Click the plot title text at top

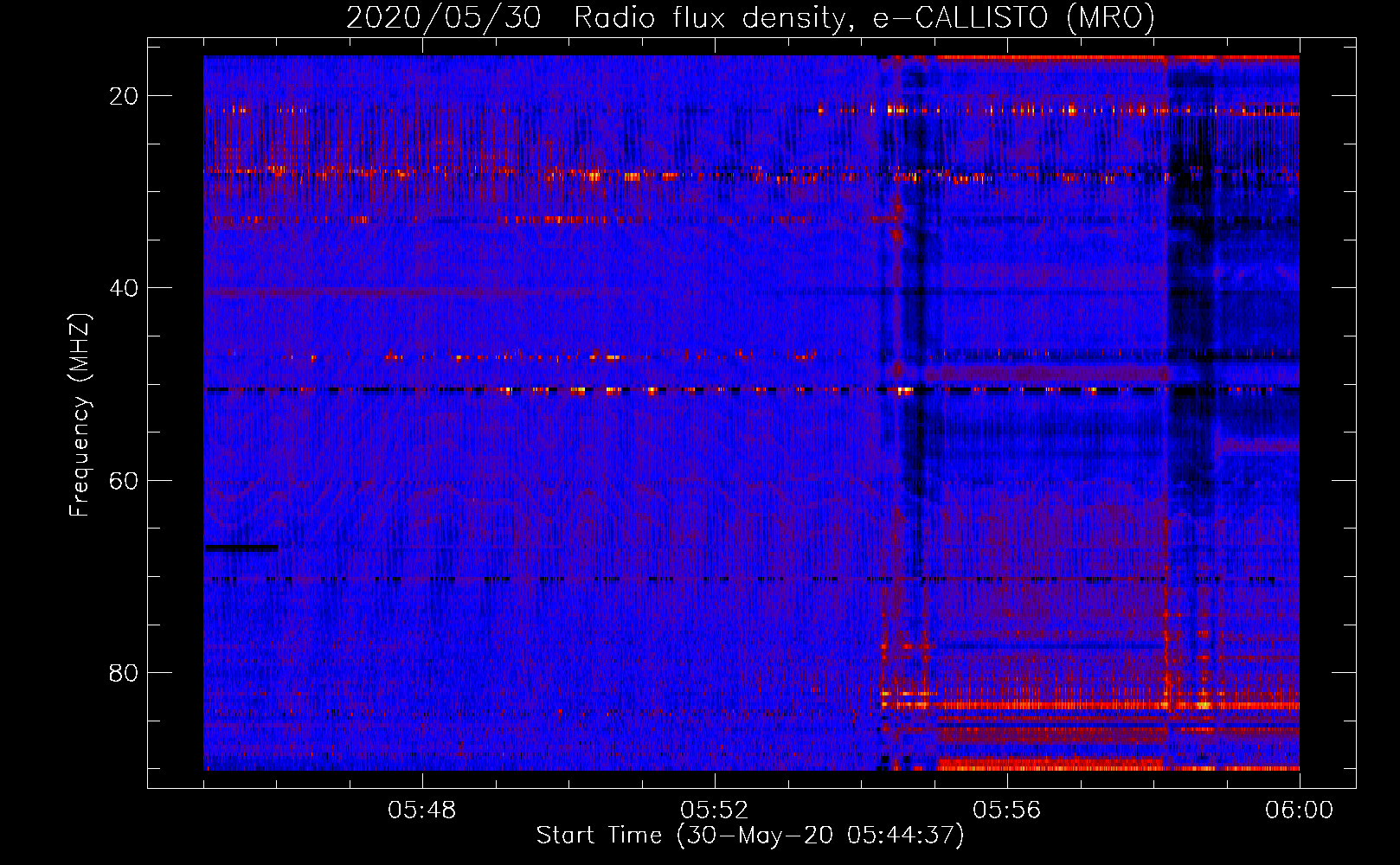(749, 17)
